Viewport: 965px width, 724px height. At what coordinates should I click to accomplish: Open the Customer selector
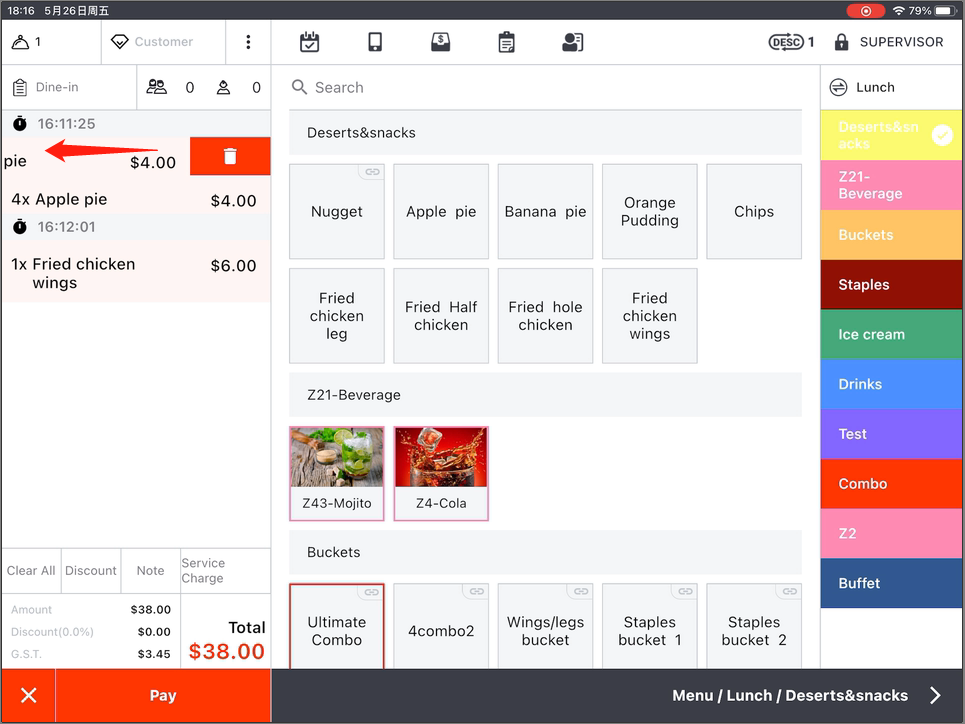coord(163,42)
